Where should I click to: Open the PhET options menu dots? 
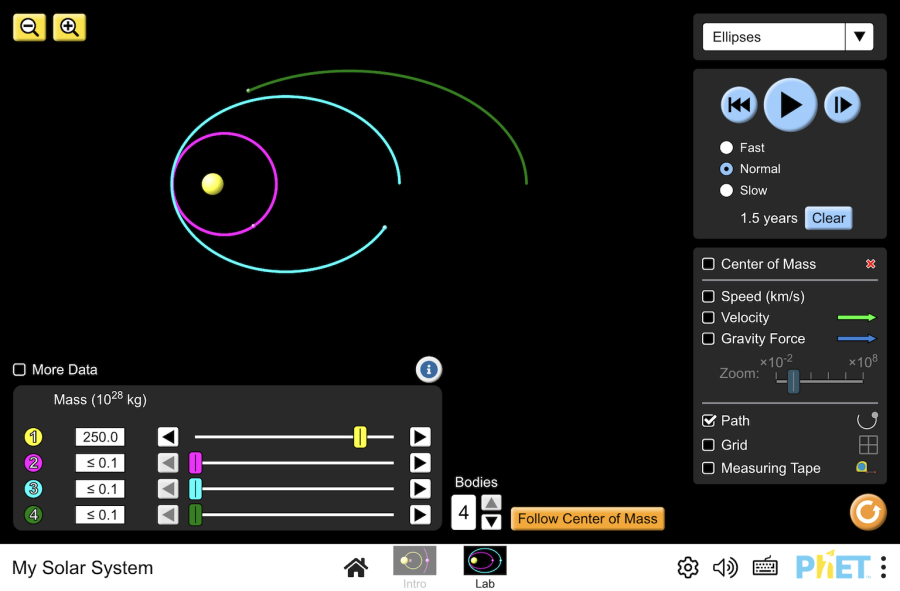tap(883, 567)
